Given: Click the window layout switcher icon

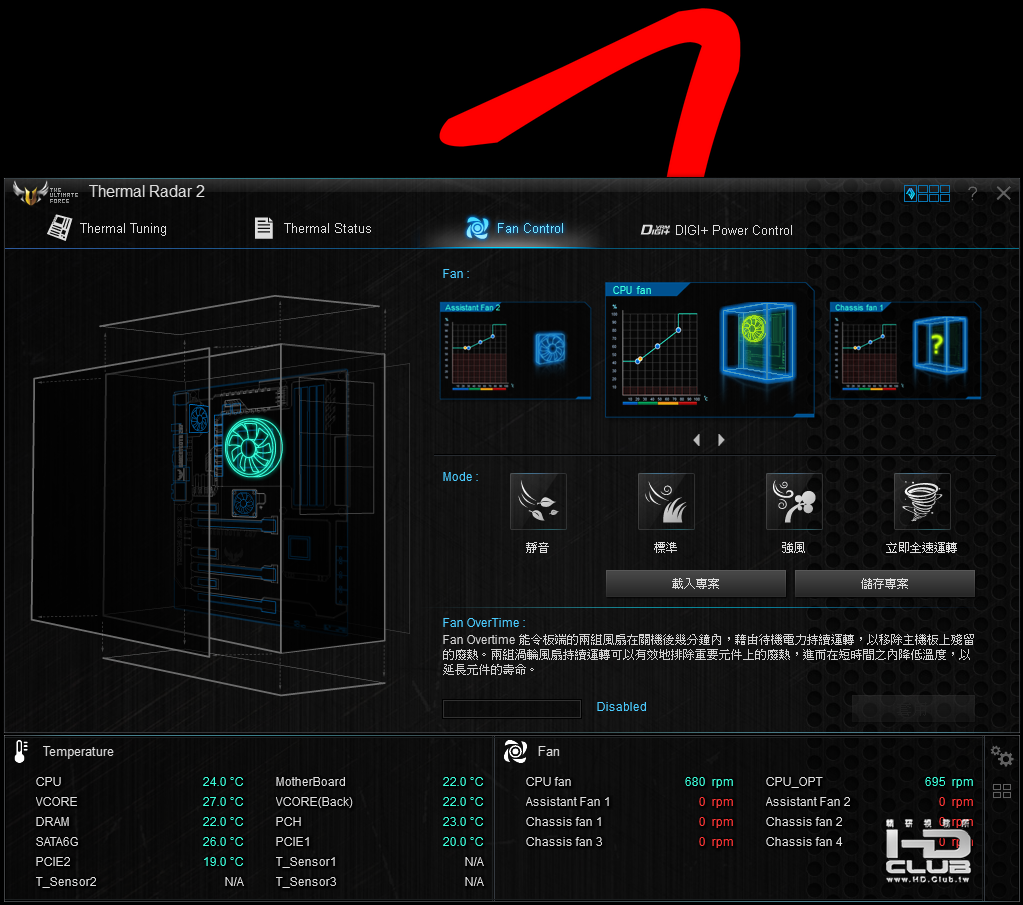Looking at the screenshot, I should pos(926,193).
